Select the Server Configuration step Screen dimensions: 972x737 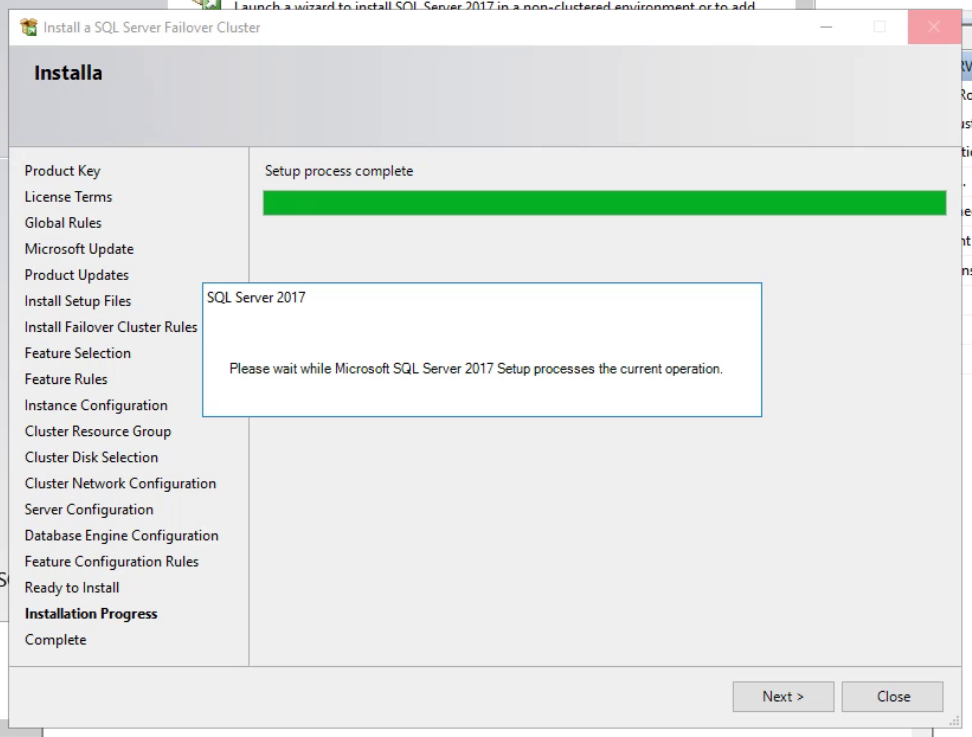(x=89, y=509)
